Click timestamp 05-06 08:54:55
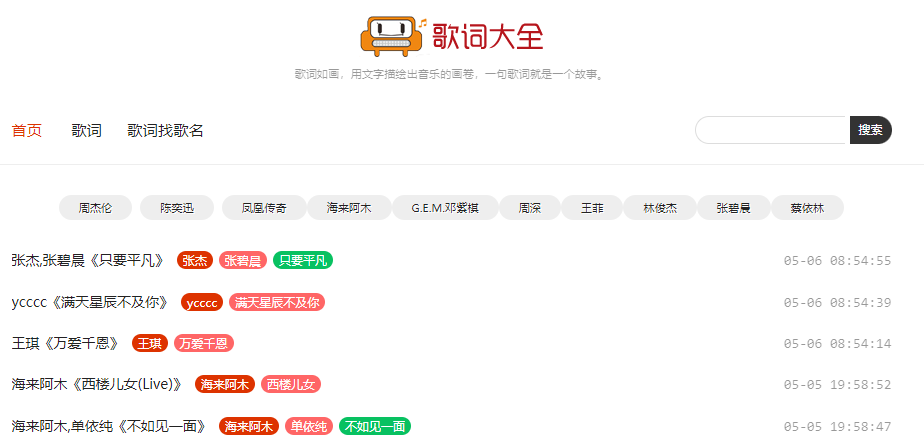924x443 pixels. click(837, 260)
